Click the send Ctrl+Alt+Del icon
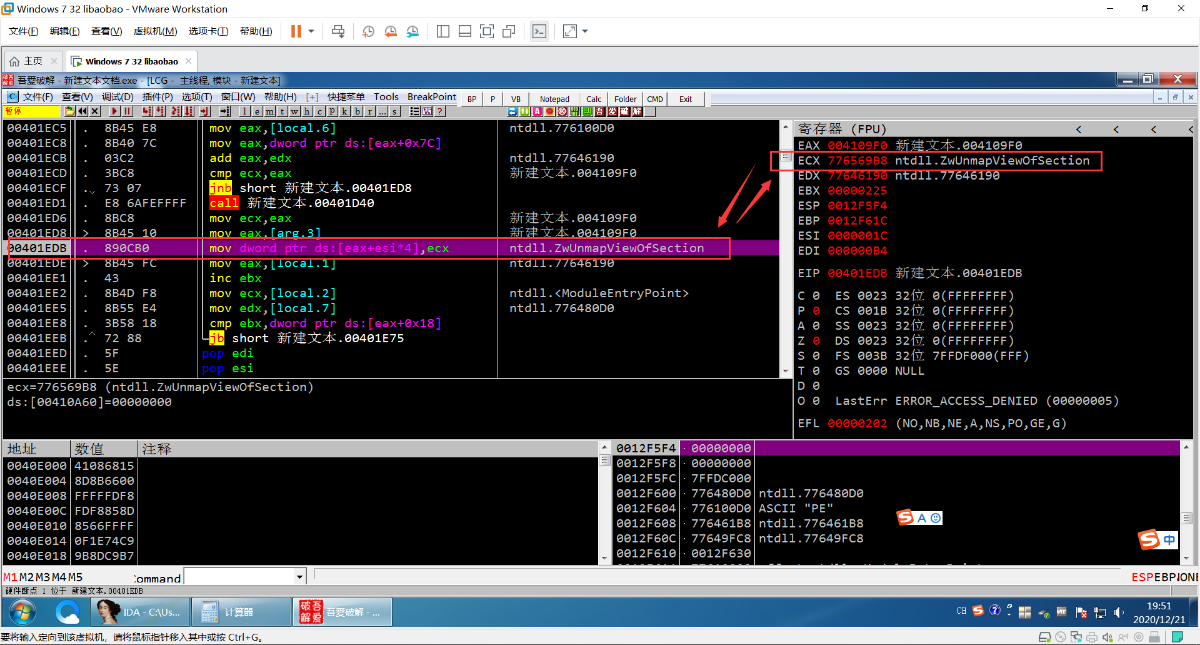The image size is (1200, 645). tap(339, 31)
